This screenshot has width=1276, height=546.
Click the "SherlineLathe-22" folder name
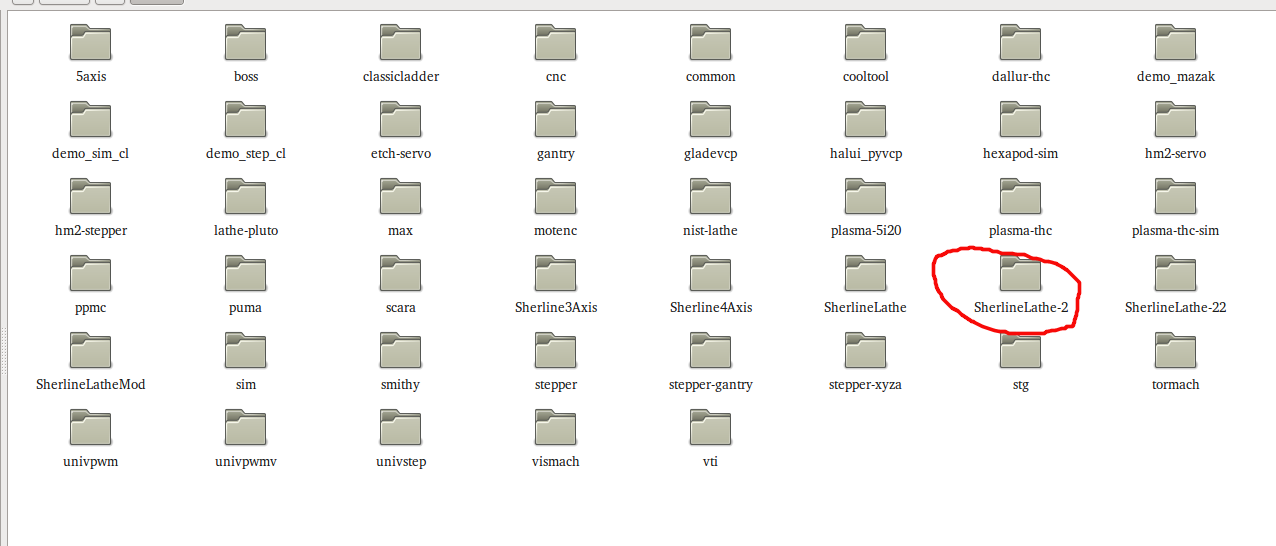pyautogui.click(x=1175, y=307)
